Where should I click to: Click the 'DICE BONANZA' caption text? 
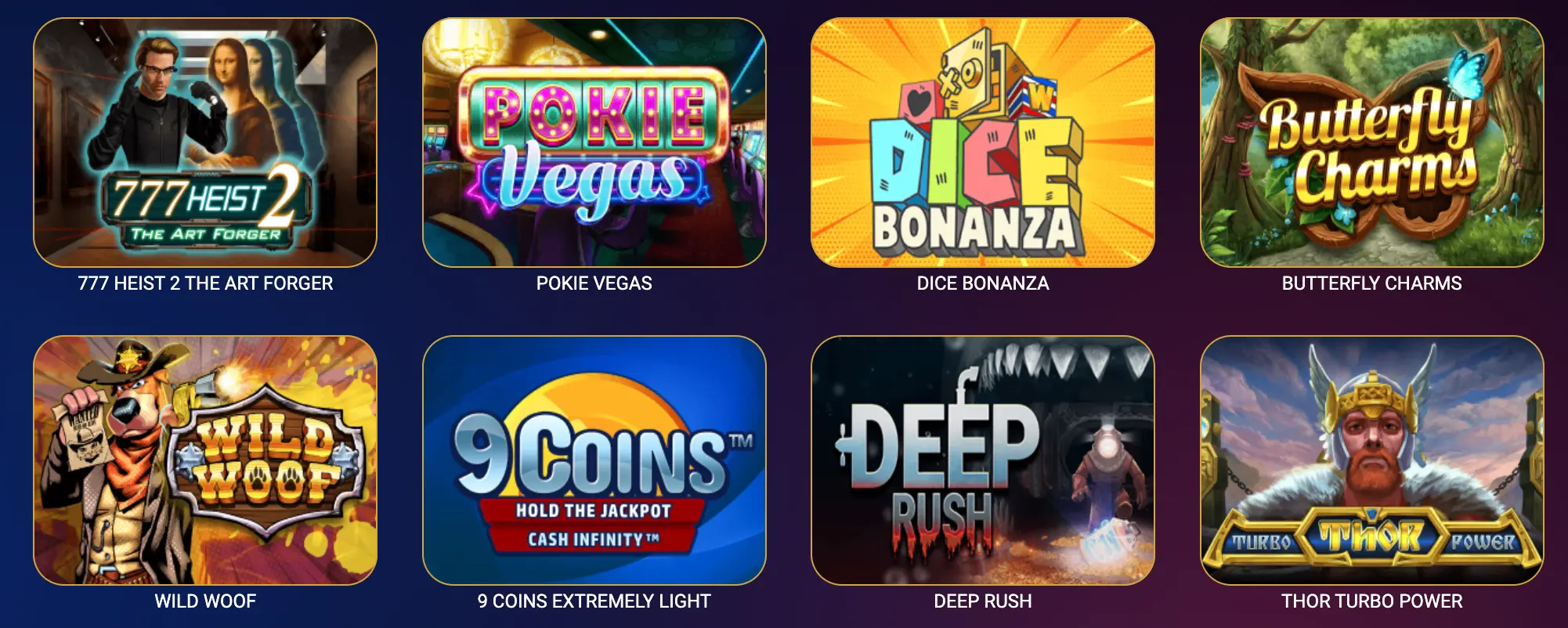coord(983,283)
